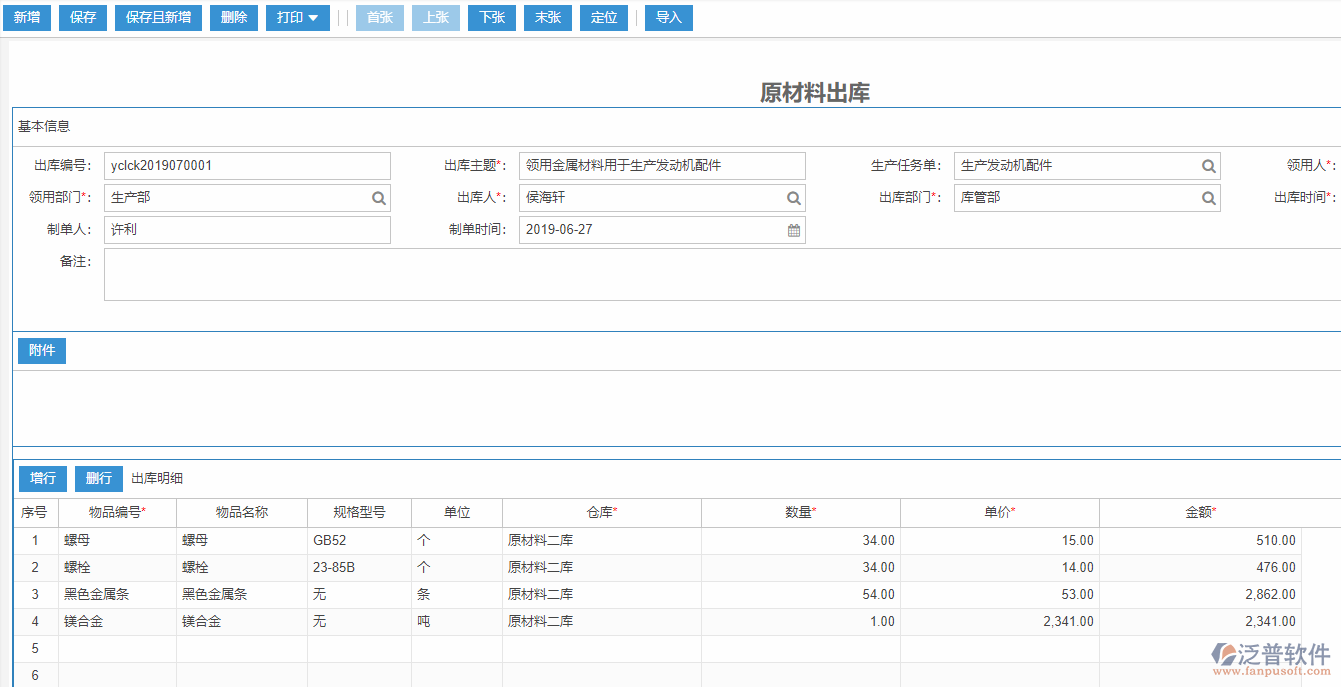This screenshot has width=1341, height=687.
Task: Open the 附件 attachment section
Action: point(42,350)
